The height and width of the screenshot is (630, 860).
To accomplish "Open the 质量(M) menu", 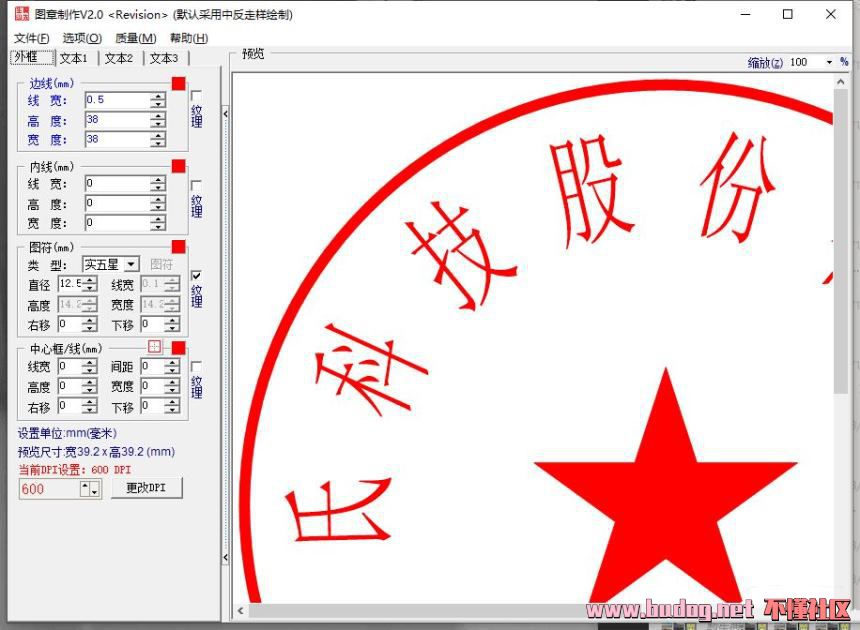I will (135, 38).
